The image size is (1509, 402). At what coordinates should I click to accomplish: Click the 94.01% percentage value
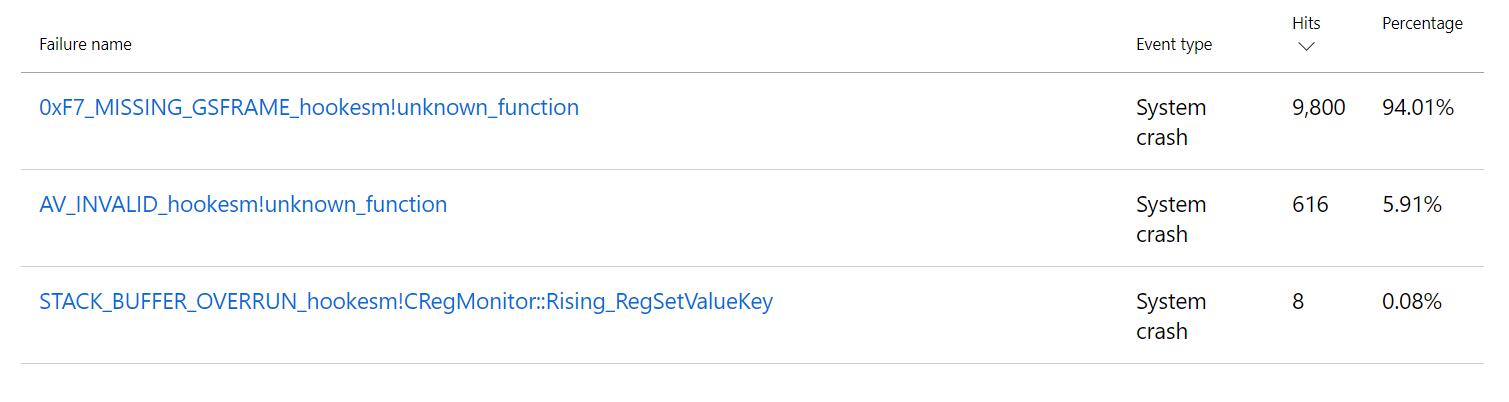(x=1417, y=107)
